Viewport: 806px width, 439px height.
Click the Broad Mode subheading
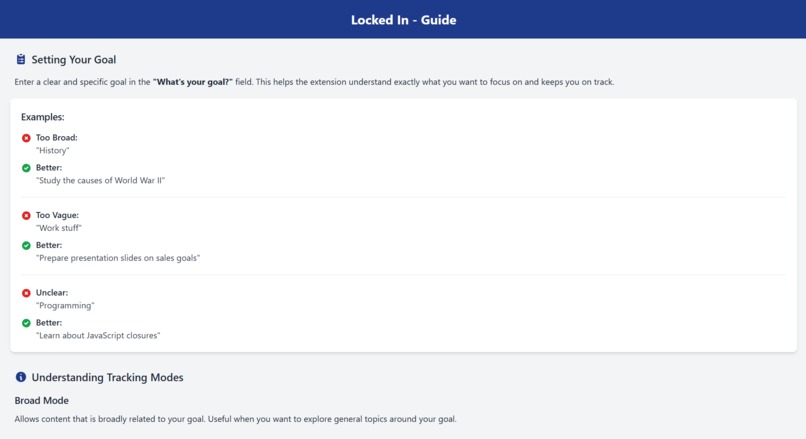pos(42,400)
